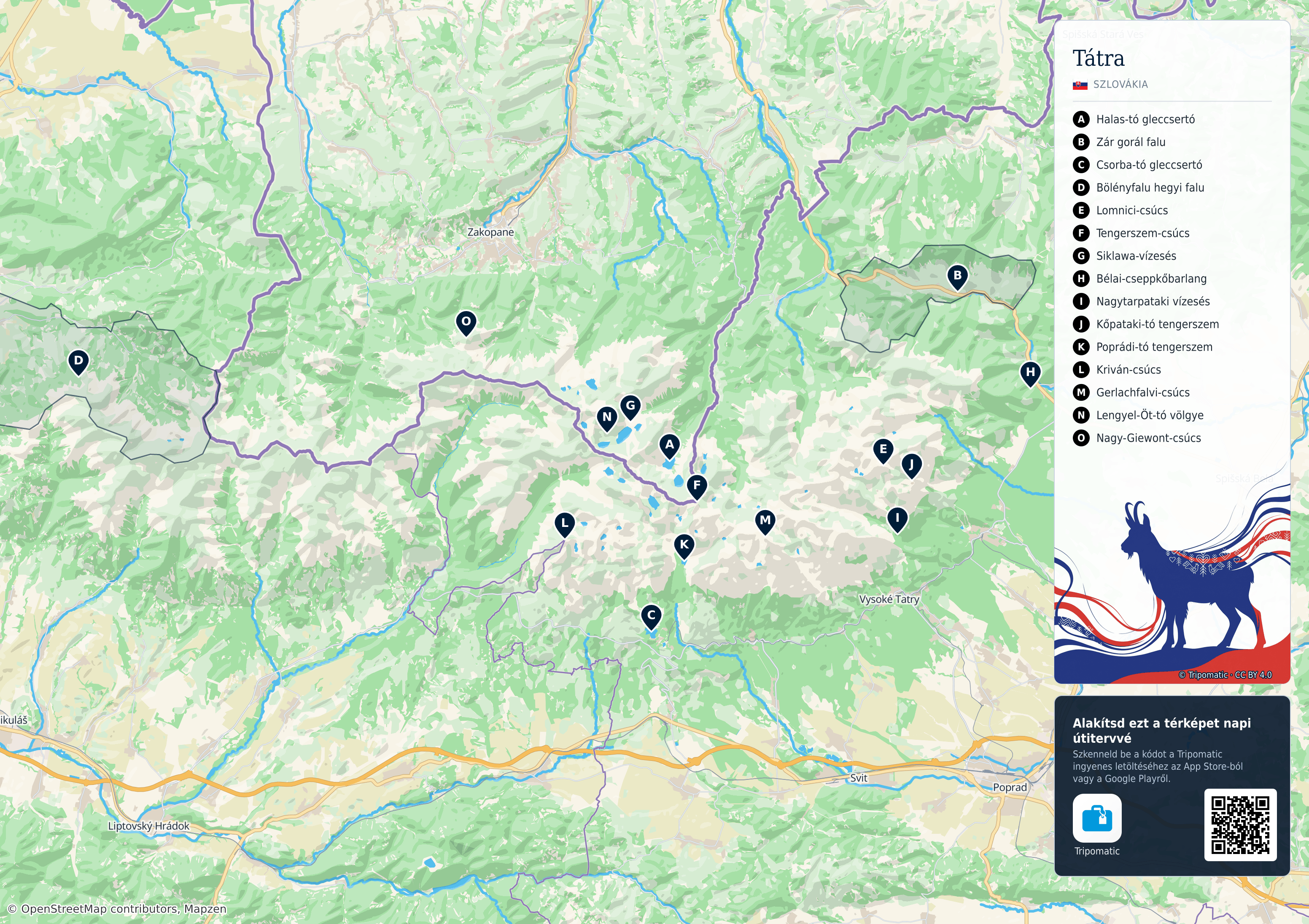
Task: Select legend entry Nagytarpataki vízesés
Action: point(1142,301)
